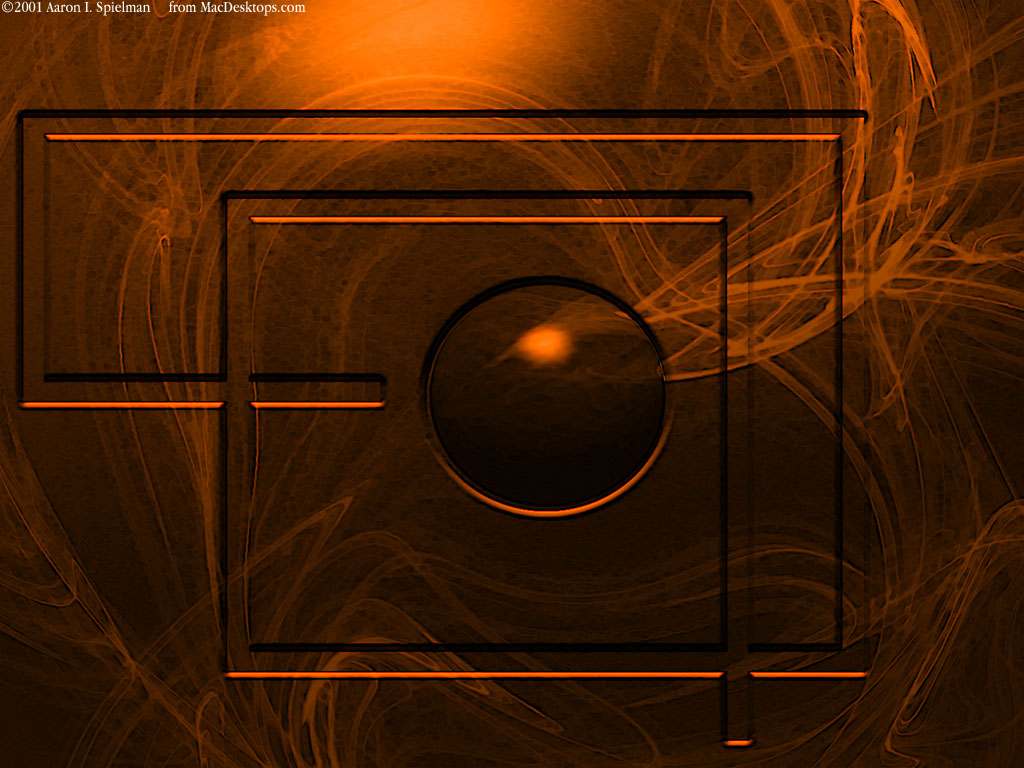Click the long orange bar beneath the inner square
The width and height of the screenshot is (1024, 768).
(x=475, y=675)
